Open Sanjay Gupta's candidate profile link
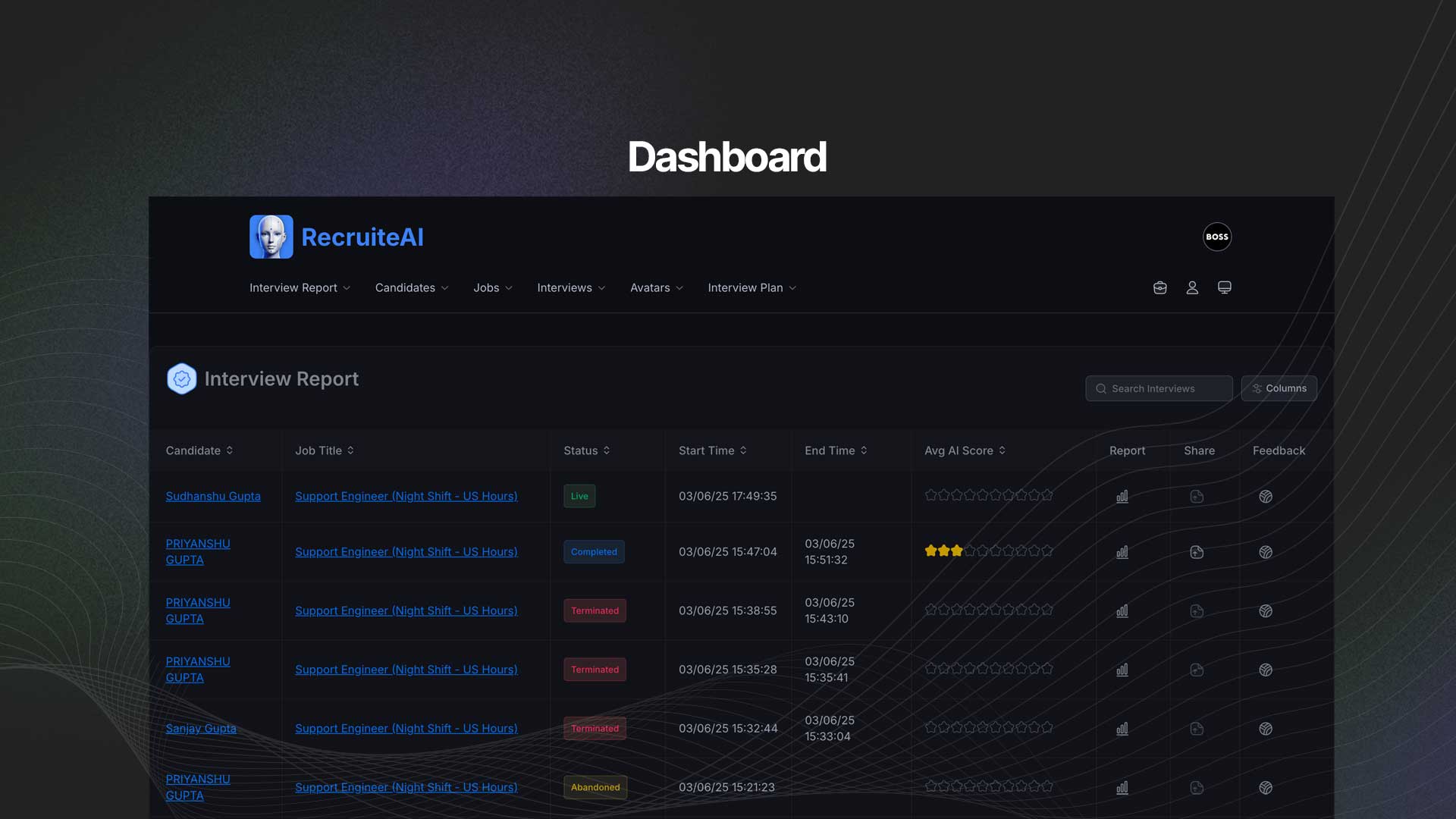The image size is (1456, 819). click(x=200, y=728)
